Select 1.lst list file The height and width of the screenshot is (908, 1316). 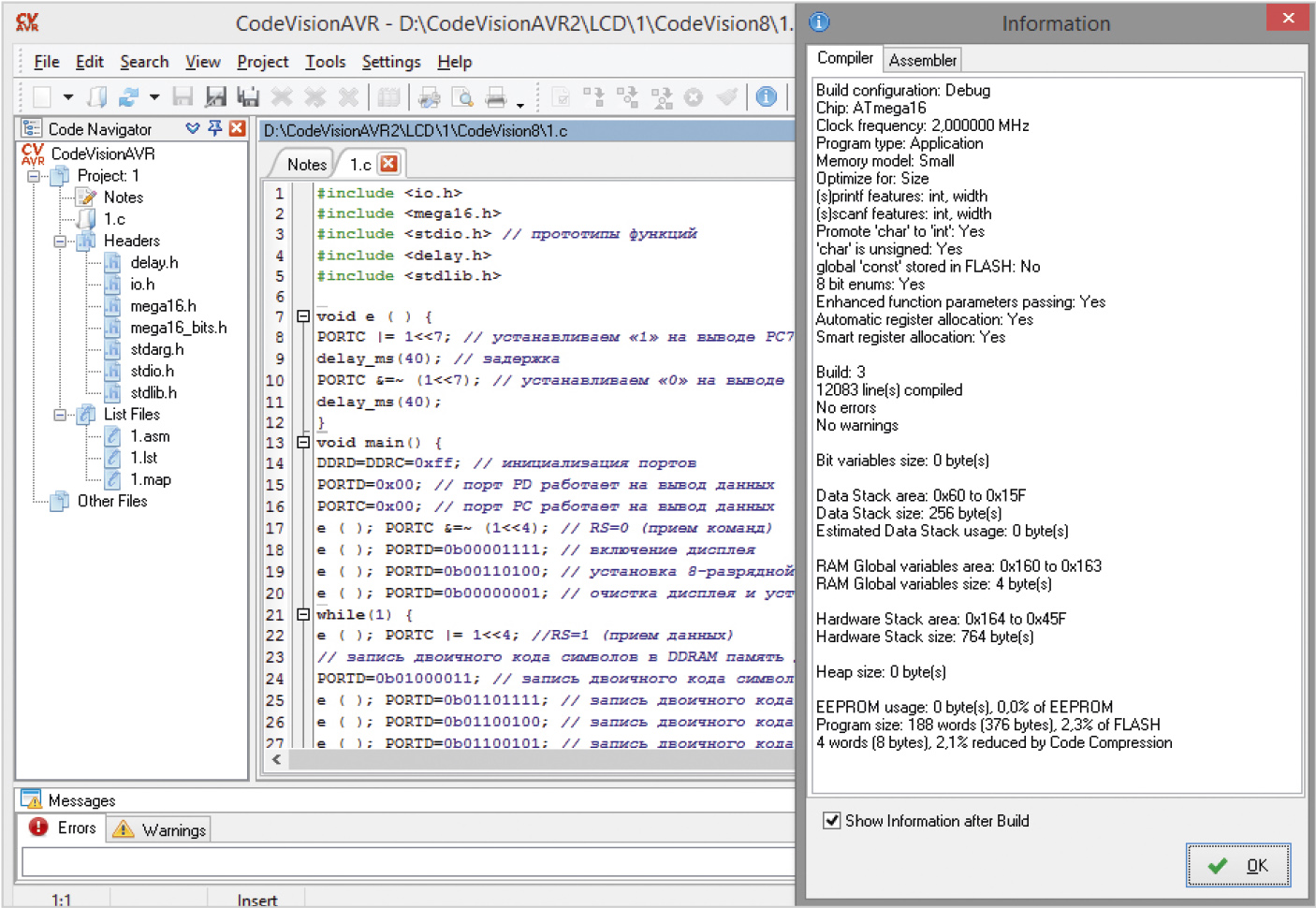pos(143,458)
